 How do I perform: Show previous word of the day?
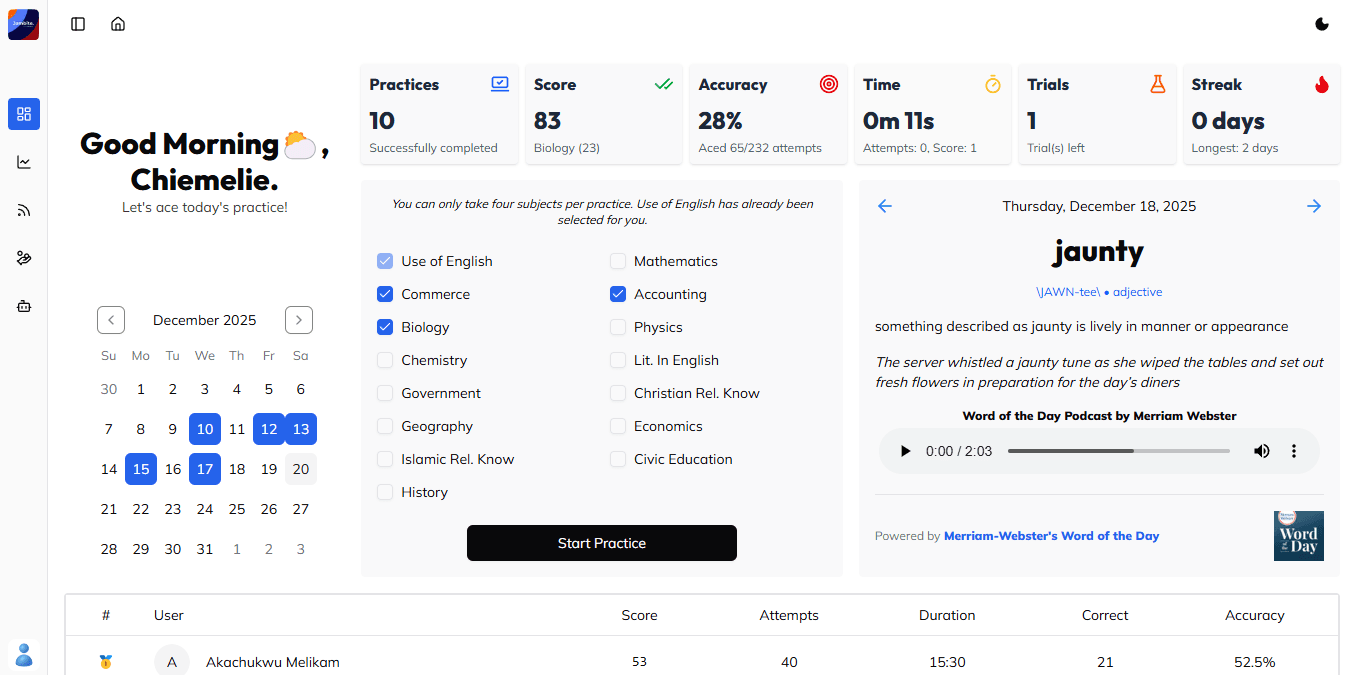885,206
